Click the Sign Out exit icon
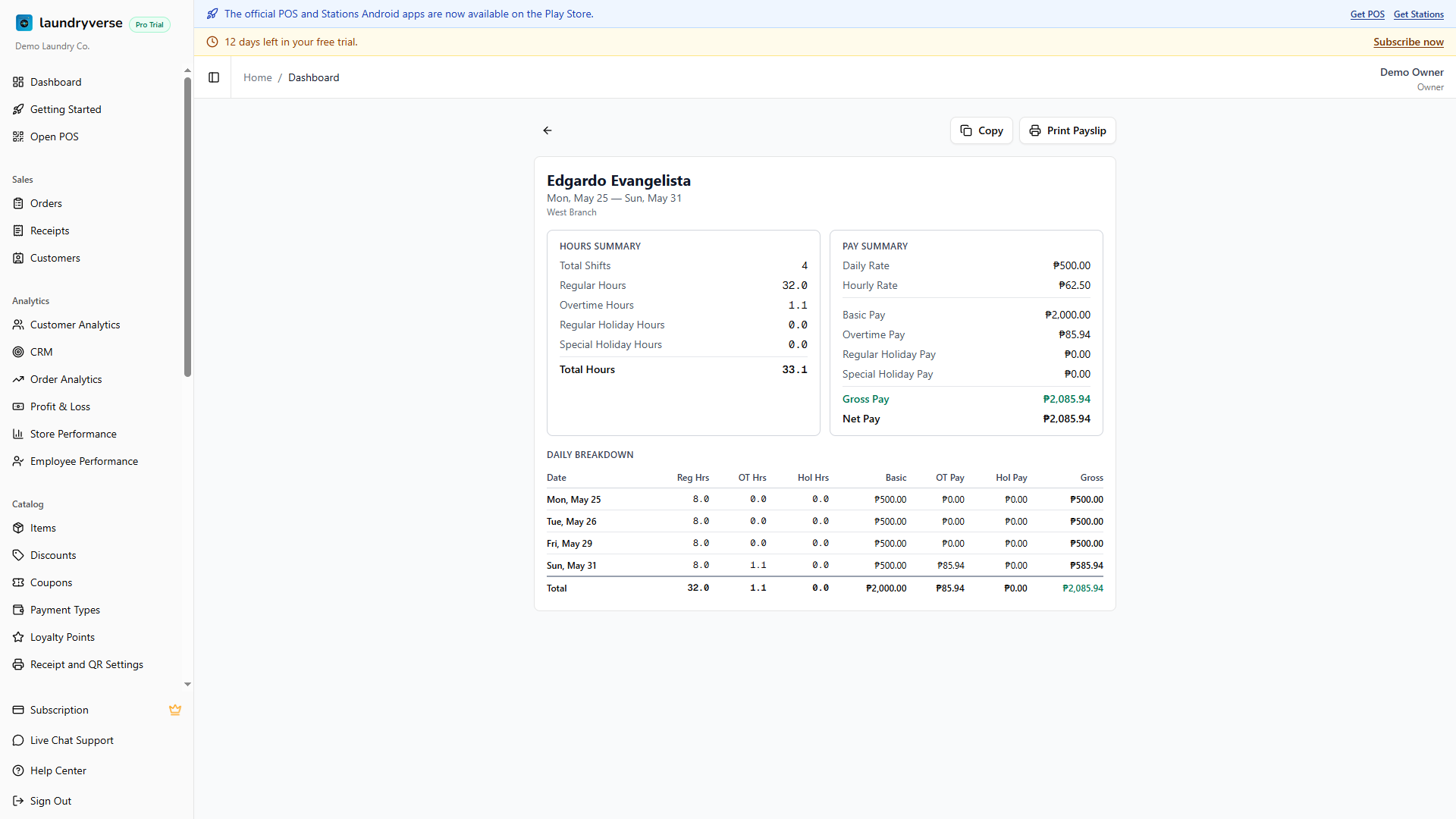 pyautogui.click(x=18, y=801)
